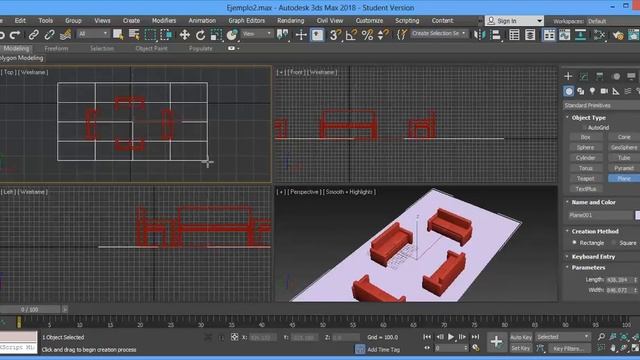Image resolution: width=640 pixels, height=360 pixels.
Task: Open the Graph Editors menu
Action: (247, 20)
